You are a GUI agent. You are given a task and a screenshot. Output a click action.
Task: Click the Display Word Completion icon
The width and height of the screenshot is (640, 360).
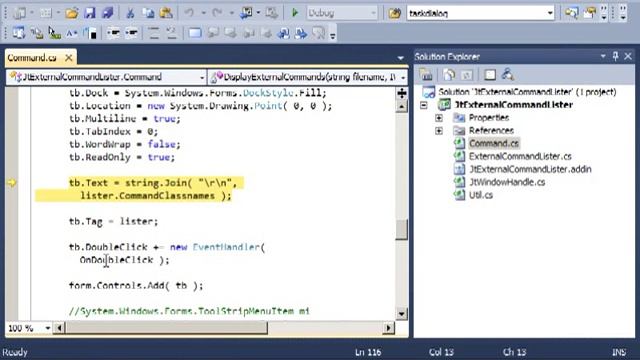[72, 33]
